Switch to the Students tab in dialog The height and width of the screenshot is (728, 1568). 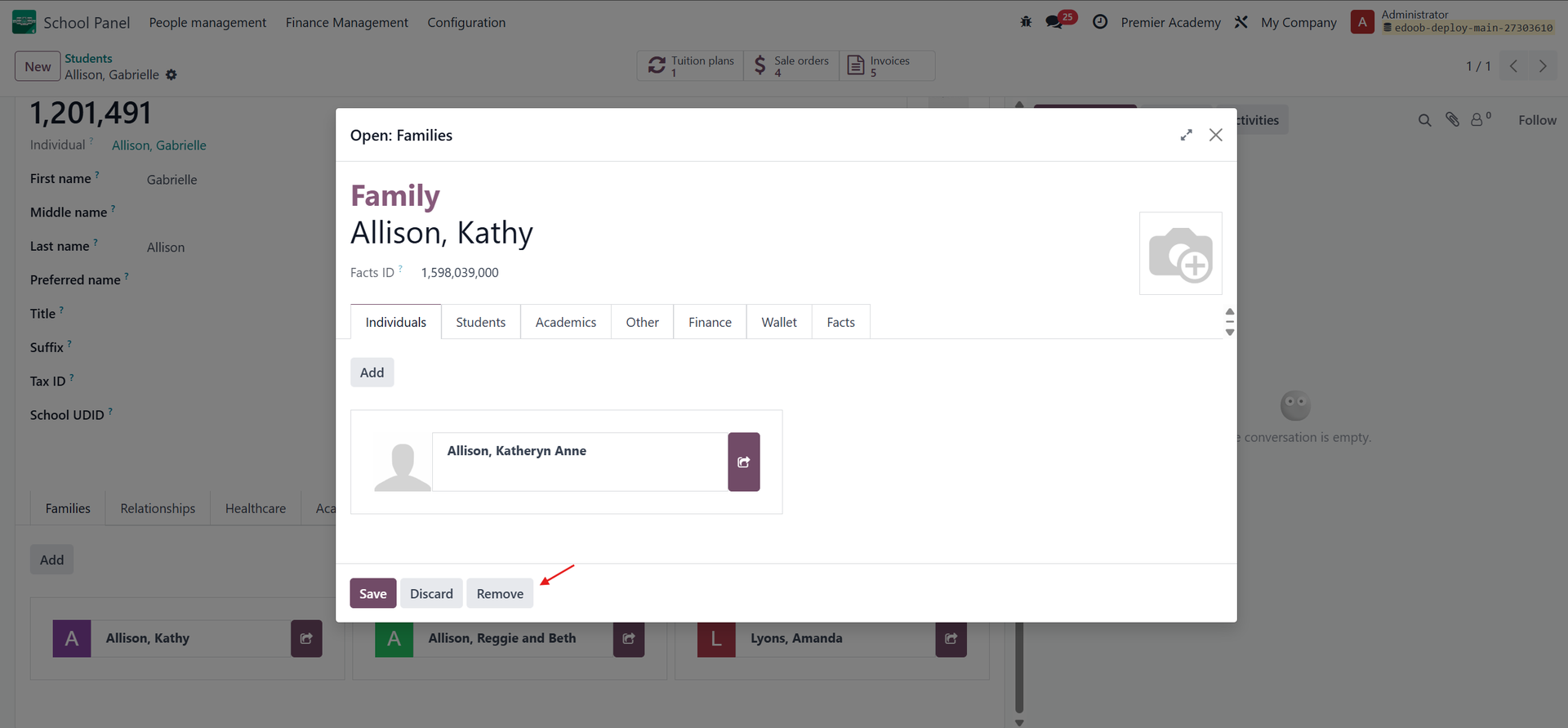480,322
